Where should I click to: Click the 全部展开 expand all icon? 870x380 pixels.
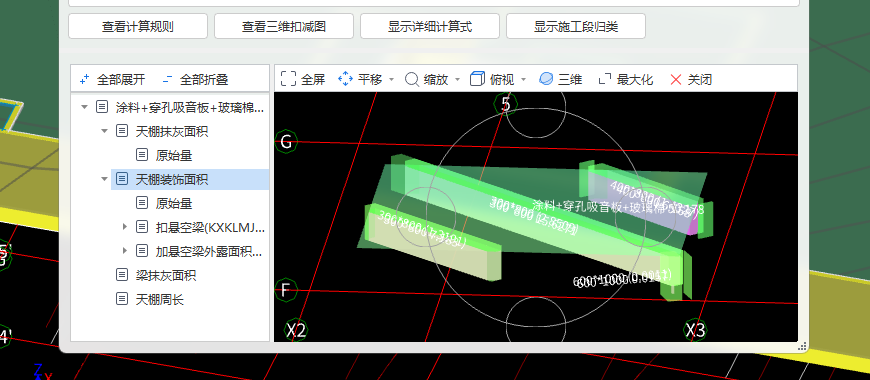(x=84, y=79)
